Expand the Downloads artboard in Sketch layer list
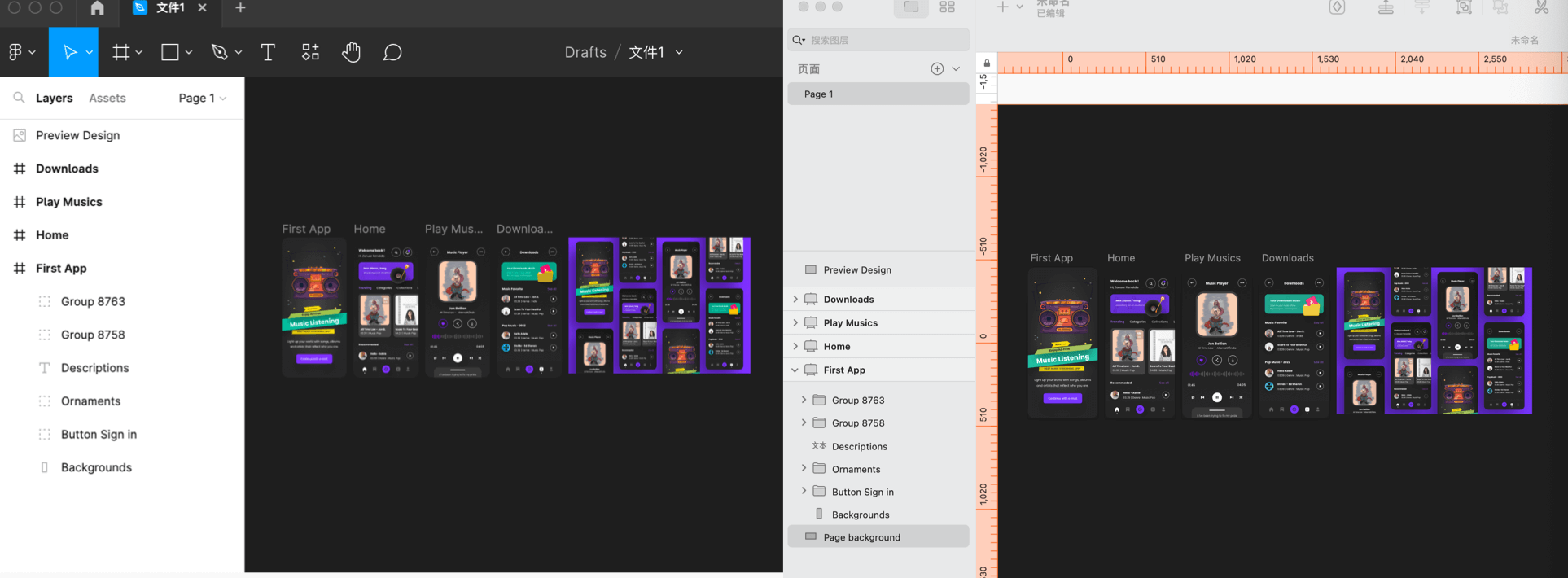 click(795, 300)
